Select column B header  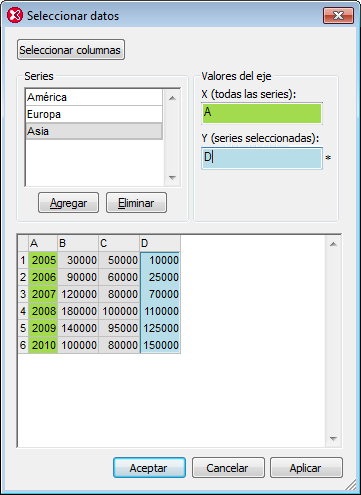coord(78,243)
